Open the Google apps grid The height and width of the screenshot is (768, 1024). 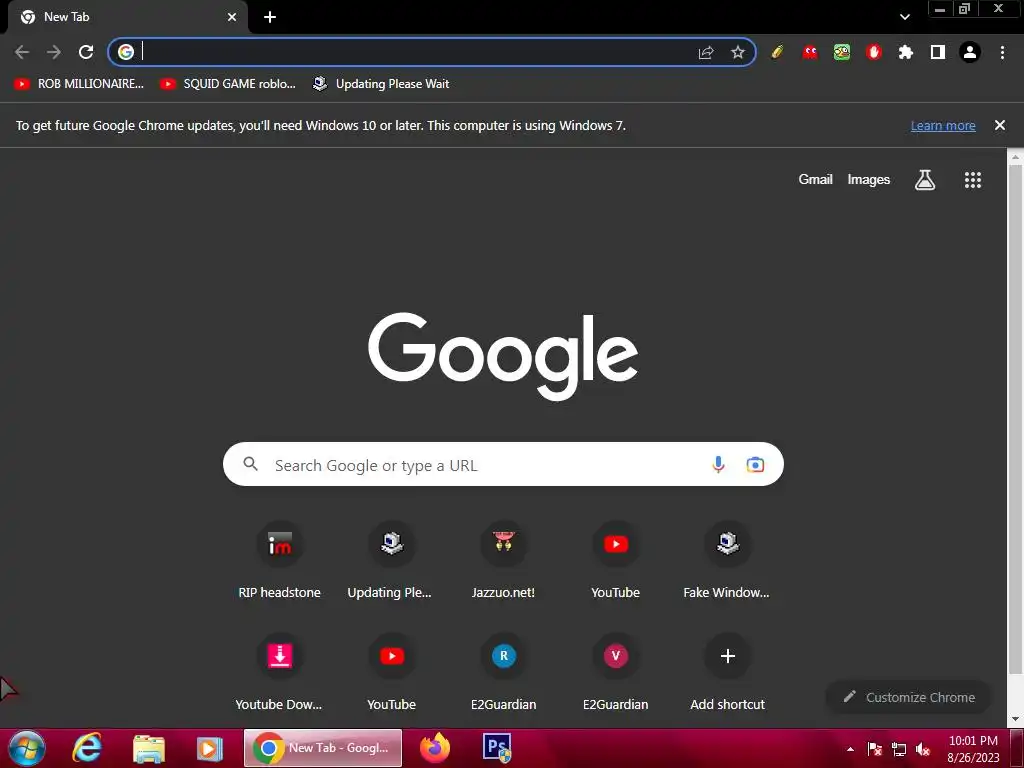pyautogui.click(x=972, y=180)
